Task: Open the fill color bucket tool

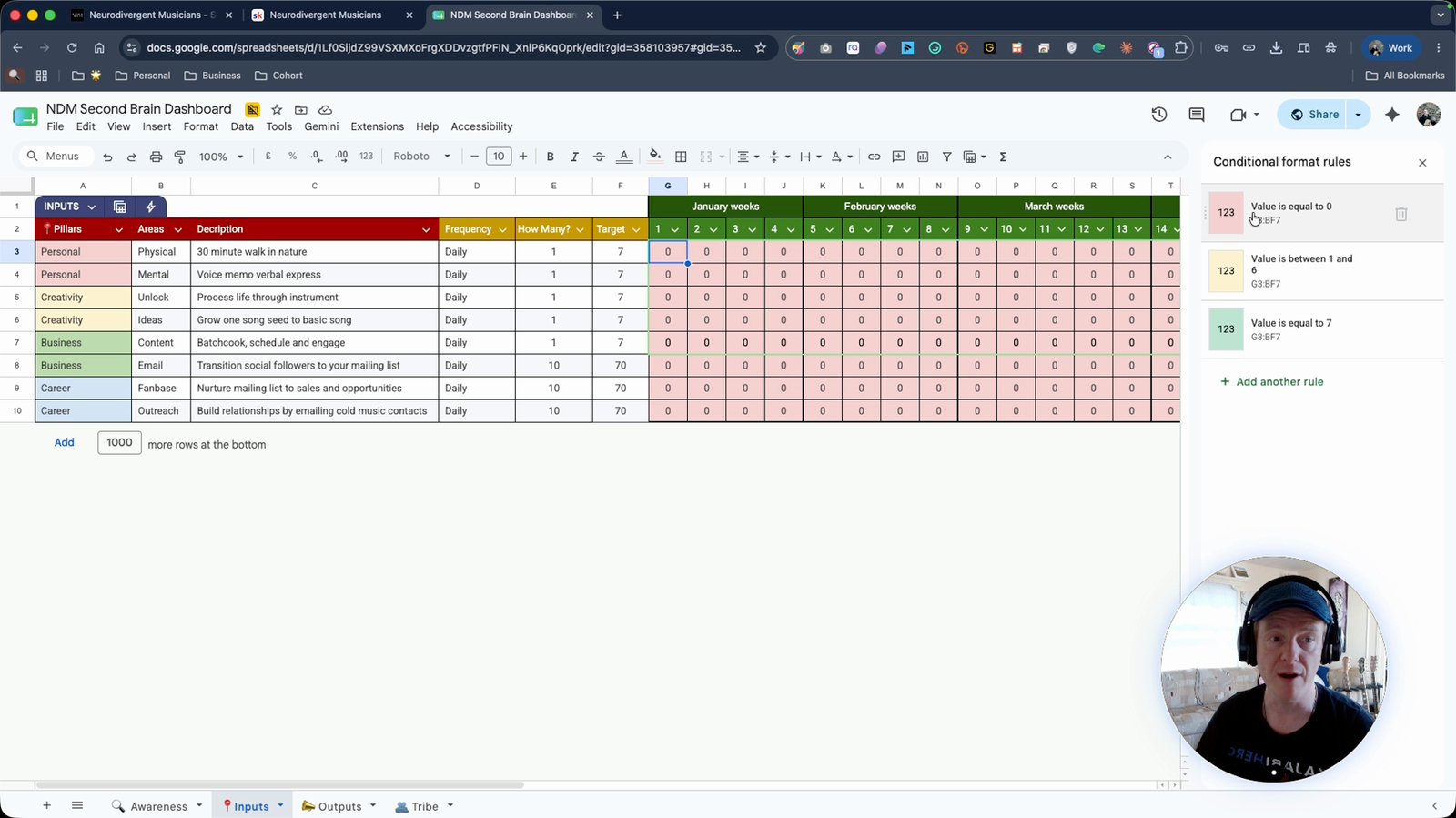Action: pyautogui.click(x=655, y=156)
